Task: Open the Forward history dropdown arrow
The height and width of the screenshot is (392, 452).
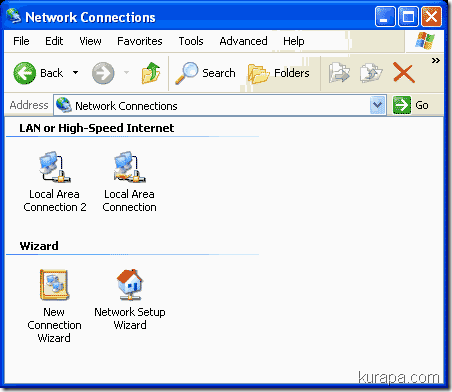Action: 126,72
